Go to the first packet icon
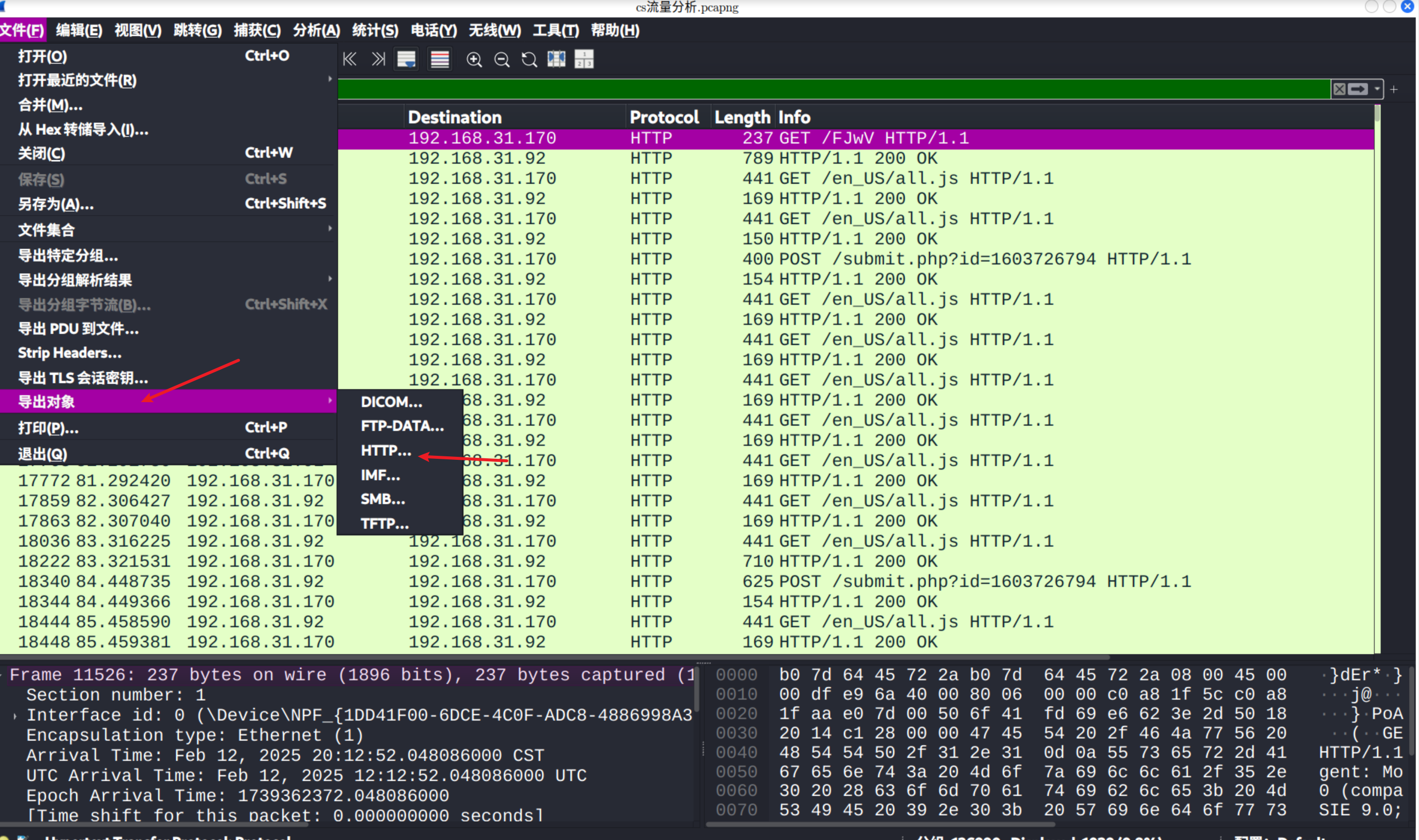1419x840 pixels. [350, 59]
